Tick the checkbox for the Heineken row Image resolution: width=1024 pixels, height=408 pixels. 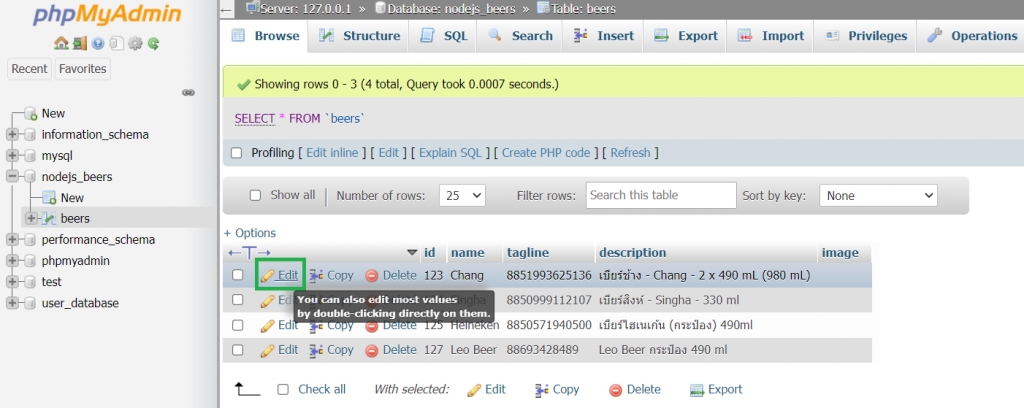point(238,325)
